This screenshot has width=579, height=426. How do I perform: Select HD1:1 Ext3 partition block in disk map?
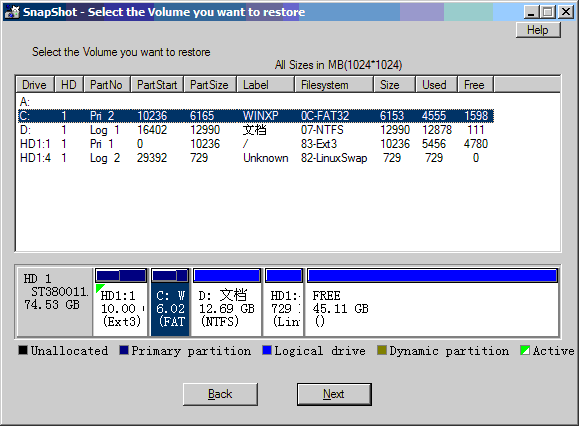coord(121,302)
